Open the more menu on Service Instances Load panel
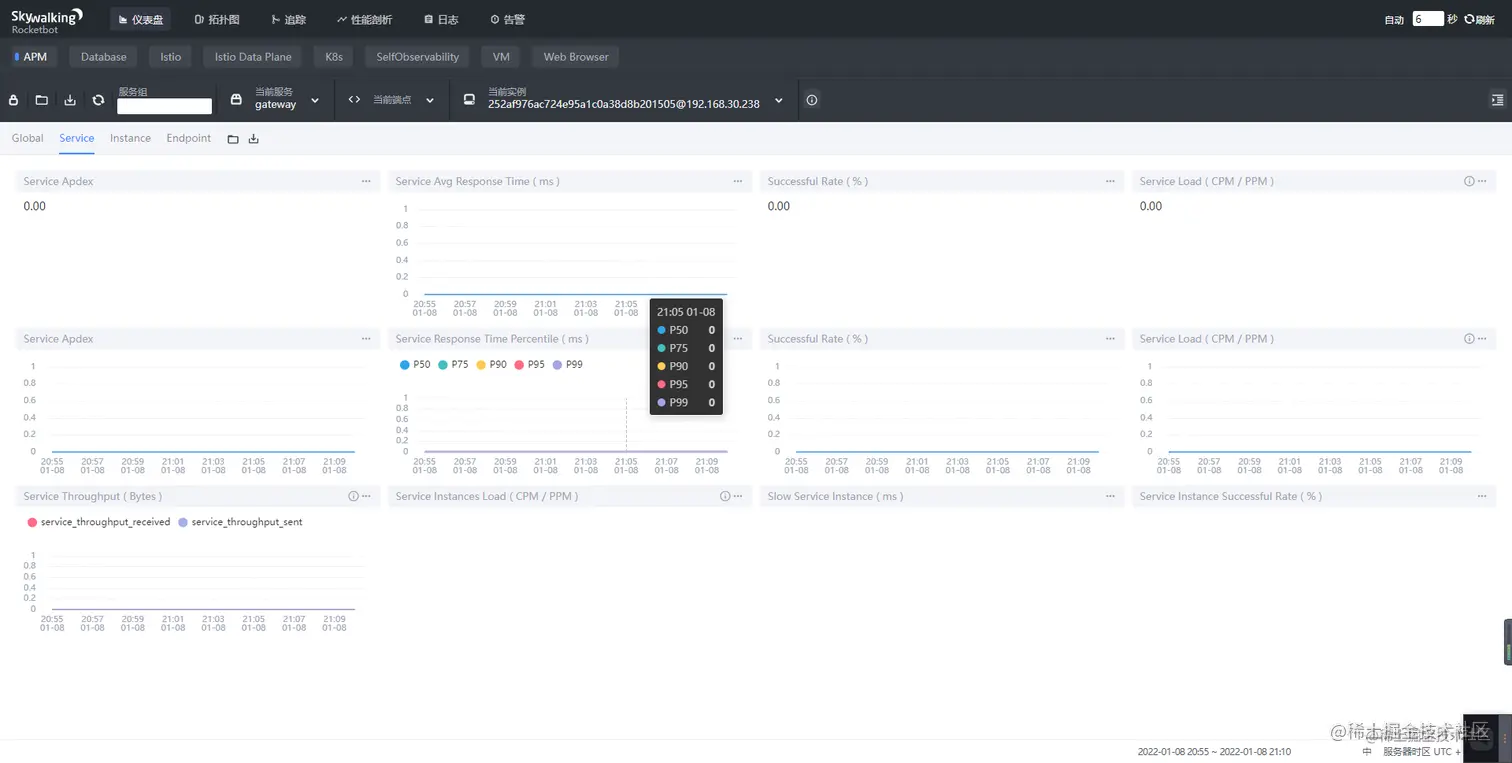Screen dimensions: 1512x763 pyautogui.click(x=738, y=496)
